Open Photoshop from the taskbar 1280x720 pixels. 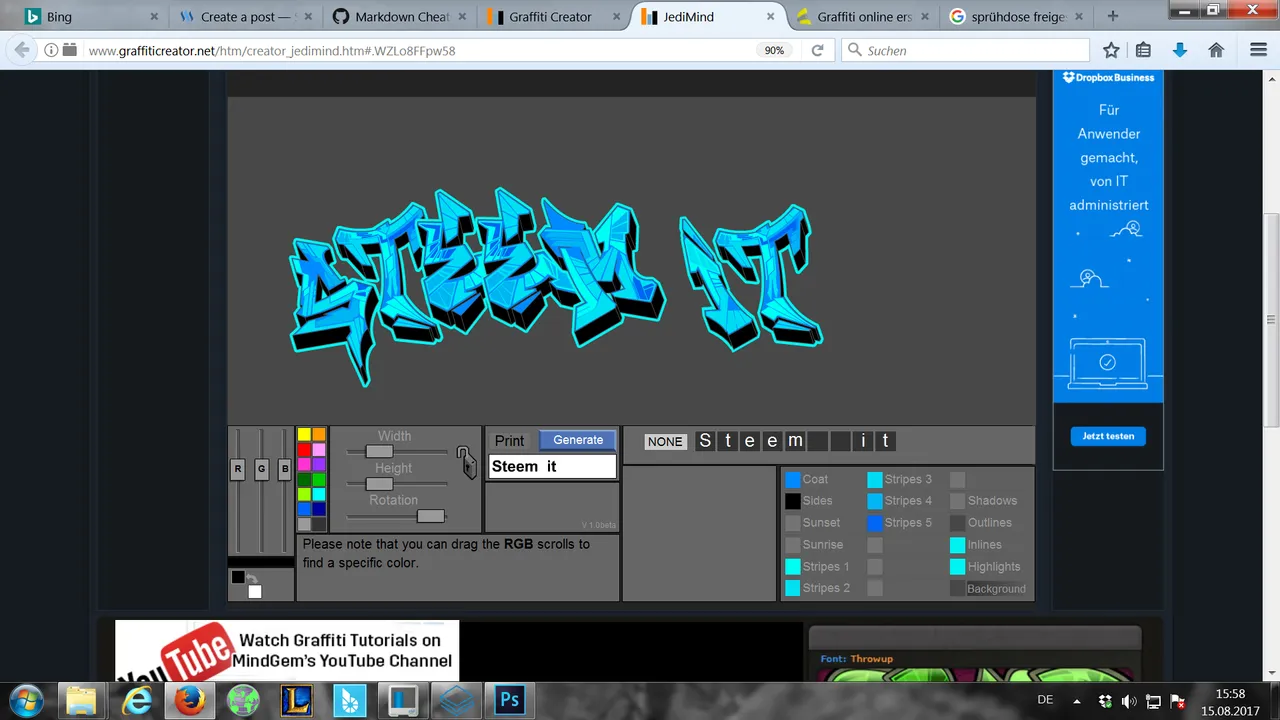[509, 700]
